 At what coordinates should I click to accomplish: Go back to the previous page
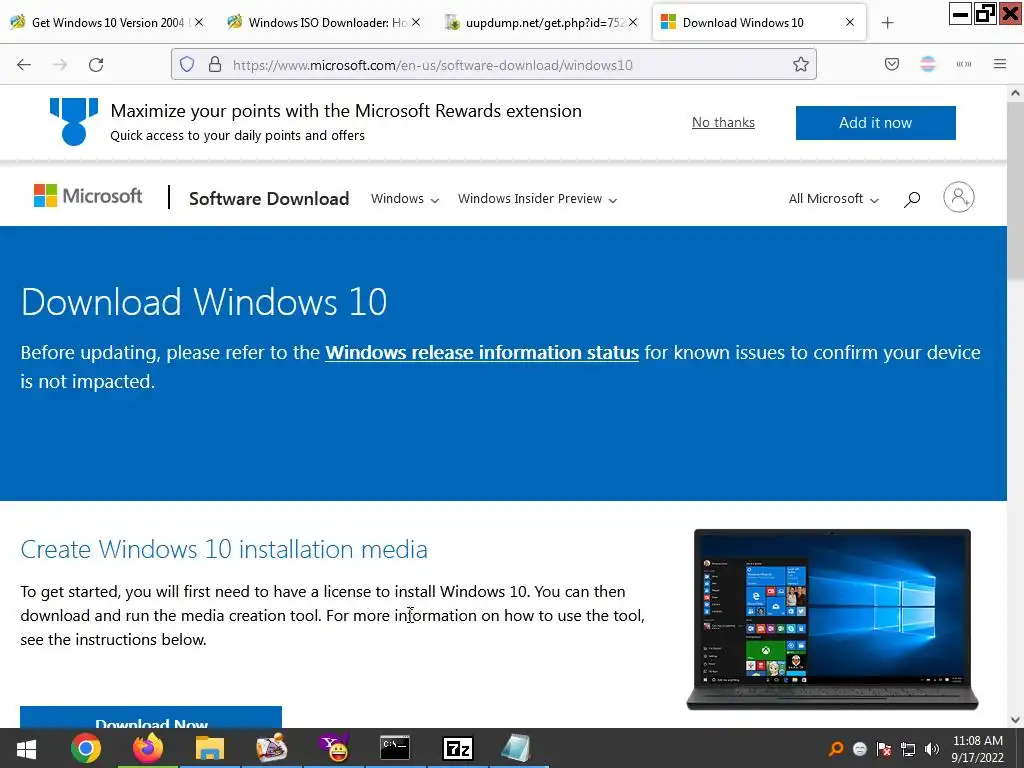24,64
